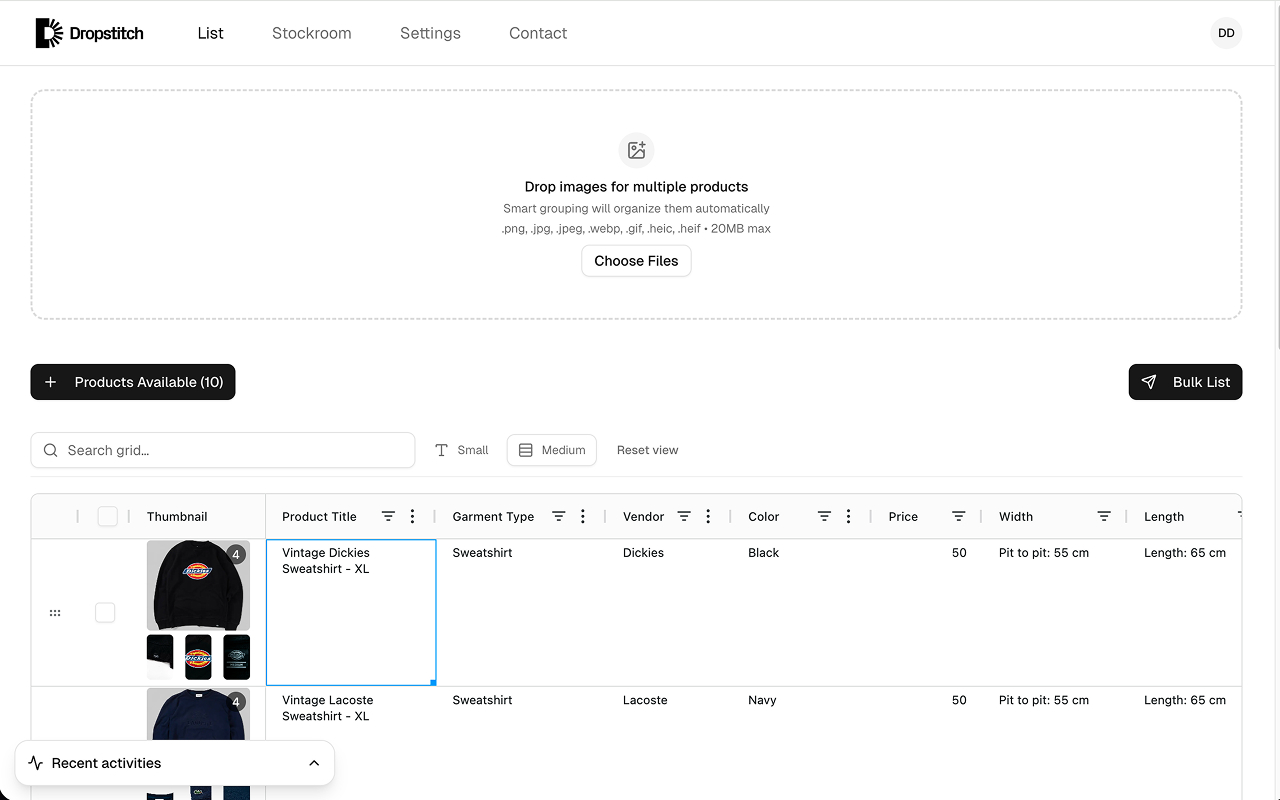1280x800 pixels.
Task: Click the Choose Files button
Action: click(636, 261)
